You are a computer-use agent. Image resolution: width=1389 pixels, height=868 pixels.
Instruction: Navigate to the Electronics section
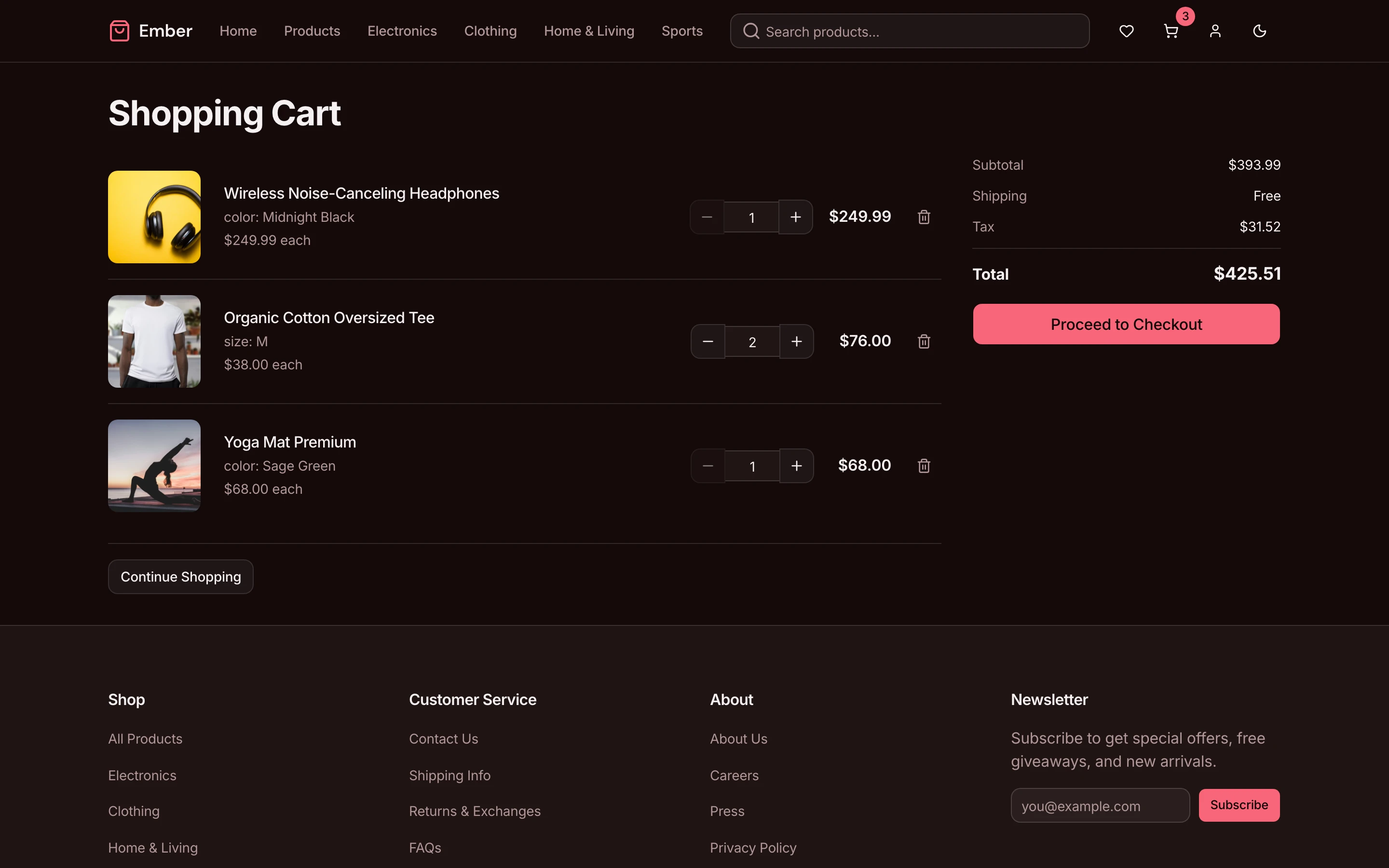(402, 30)
